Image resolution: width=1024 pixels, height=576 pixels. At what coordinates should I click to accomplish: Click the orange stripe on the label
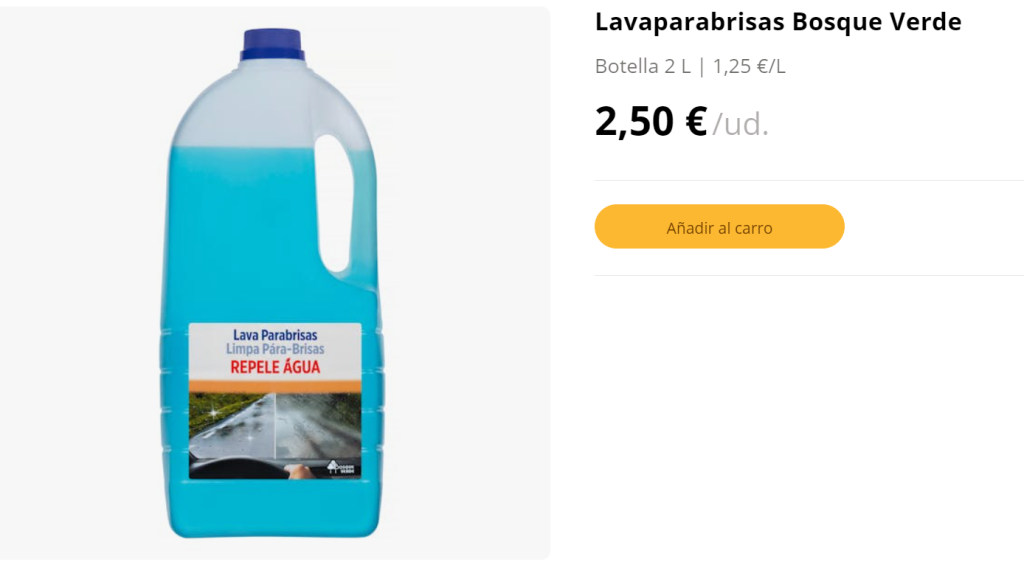(275, 386)
